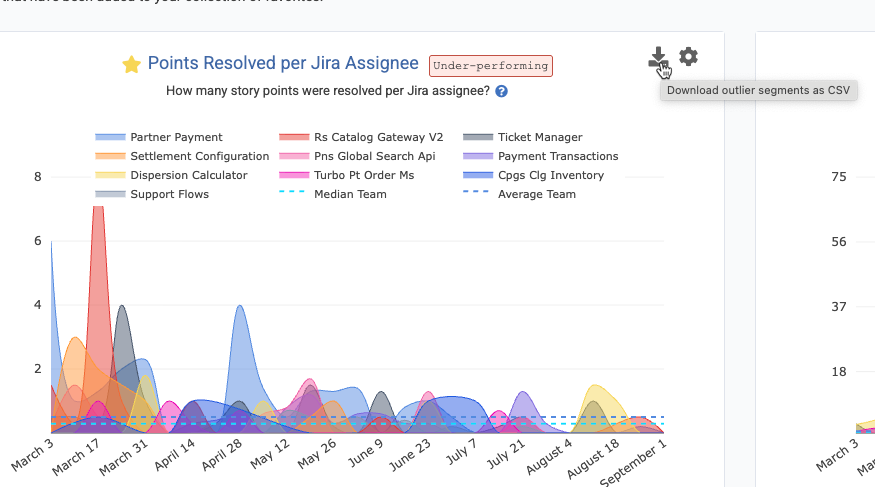Hide the Average Team dashed line

[536, 194]
